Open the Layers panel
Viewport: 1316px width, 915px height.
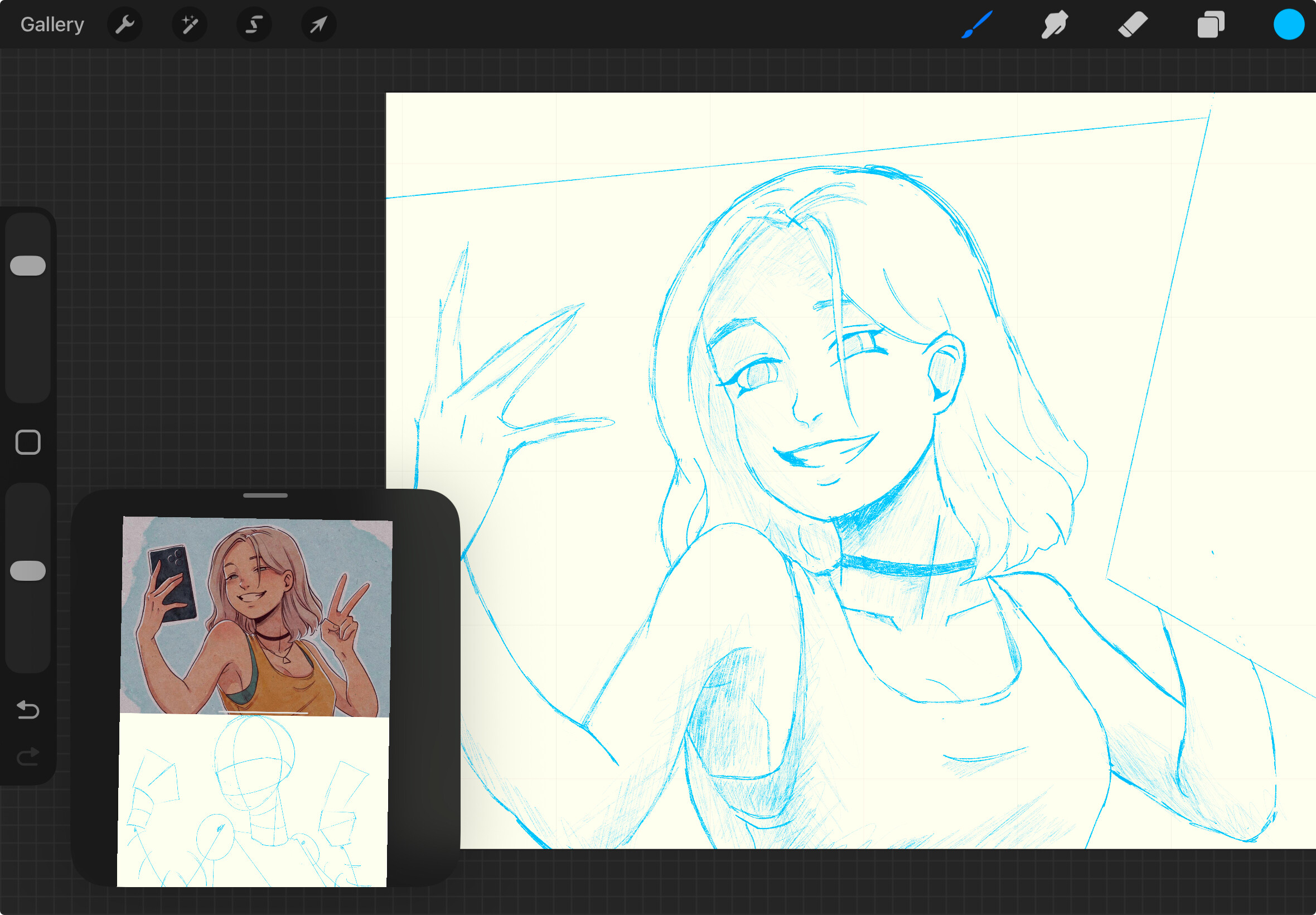1211,25
